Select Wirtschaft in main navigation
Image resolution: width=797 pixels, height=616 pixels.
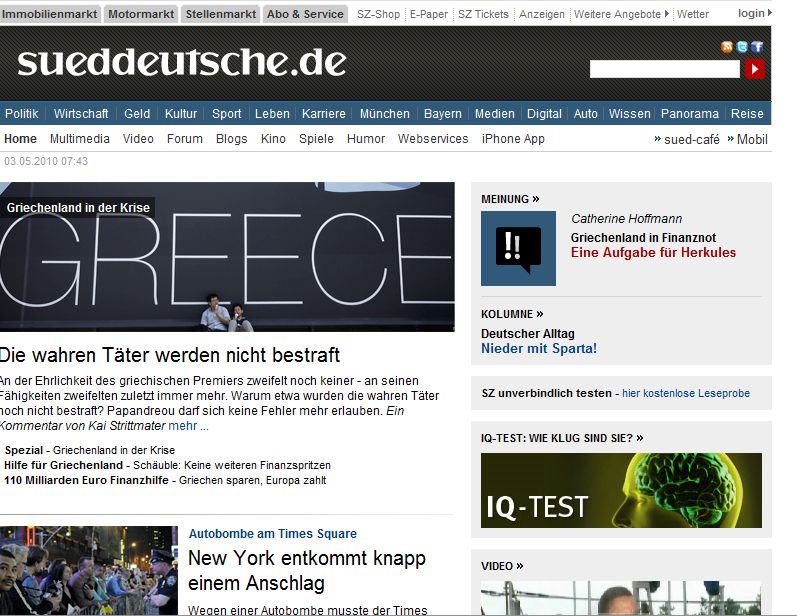81,113
